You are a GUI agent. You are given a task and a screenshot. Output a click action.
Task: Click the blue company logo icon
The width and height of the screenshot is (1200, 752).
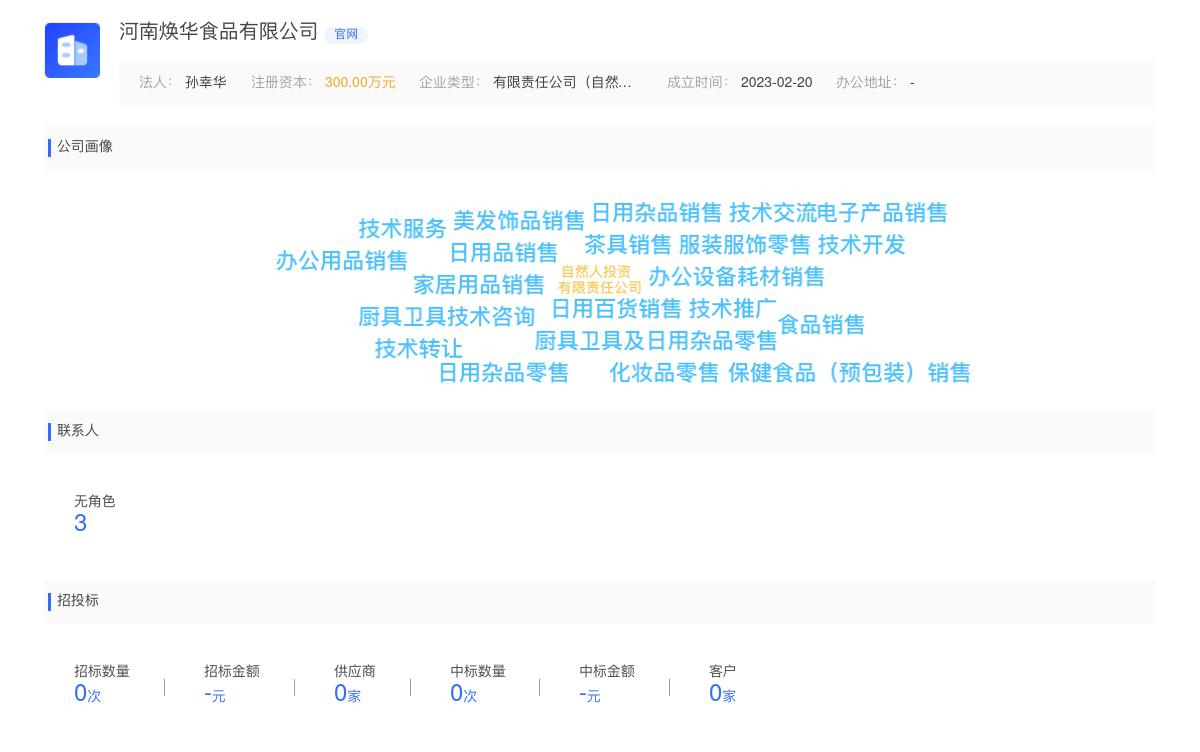pyautogui.click(x=72, y=50)
